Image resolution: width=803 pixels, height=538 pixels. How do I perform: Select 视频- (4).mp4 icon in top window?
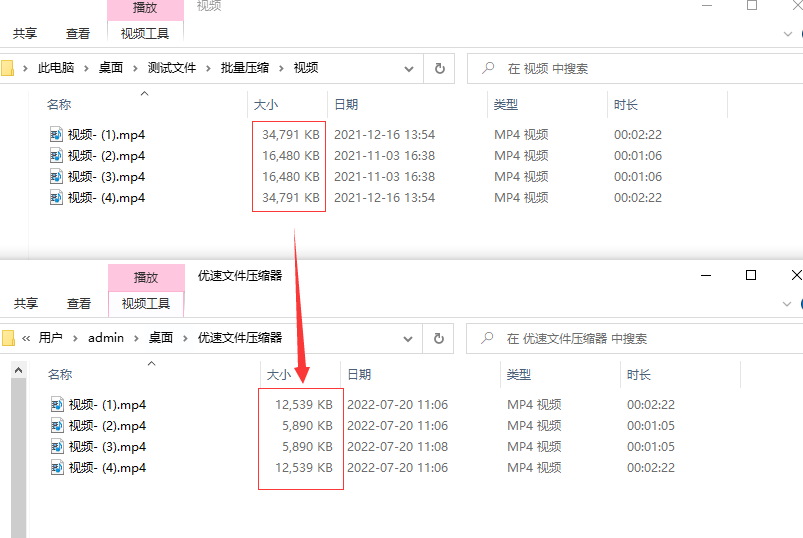[56, 198]
